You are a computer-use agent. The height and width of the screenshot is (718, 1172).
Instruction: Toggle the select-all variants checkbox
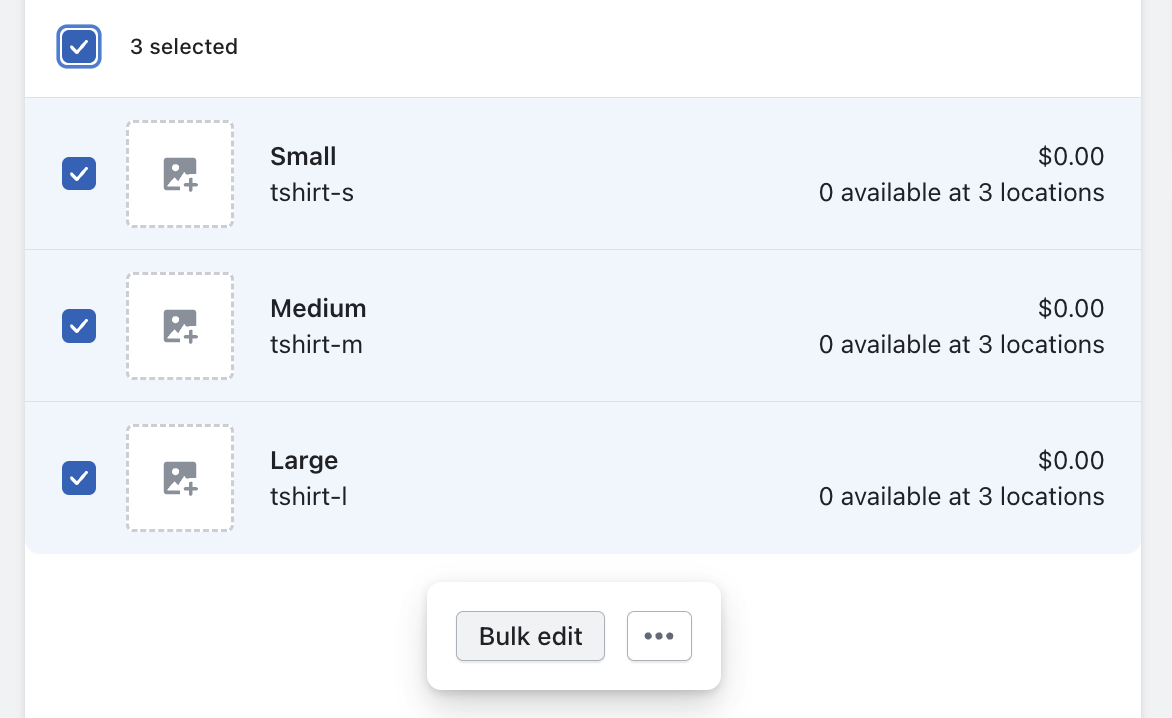[79, 47]
